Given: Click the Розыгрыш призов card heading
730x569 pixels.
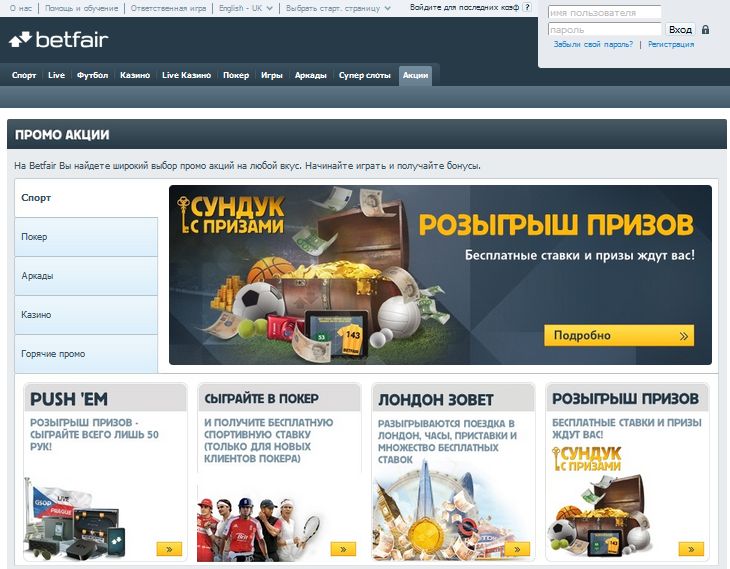Looking at the screenshot, I should click(x=625, y=399).
